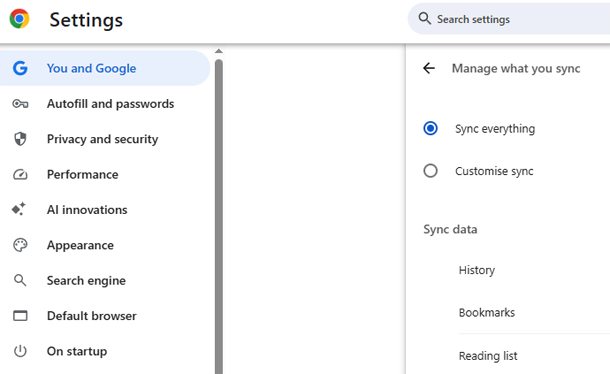Screen dimensions: 610x374
Task: Go back using the arrow beside Manage what you sync
Action: pos(429,68)
